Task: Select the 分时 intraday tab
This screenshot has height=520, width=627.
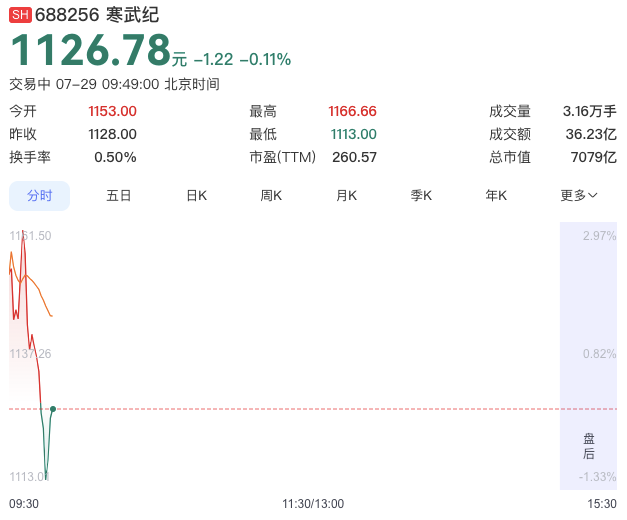Action: (40, 196)
